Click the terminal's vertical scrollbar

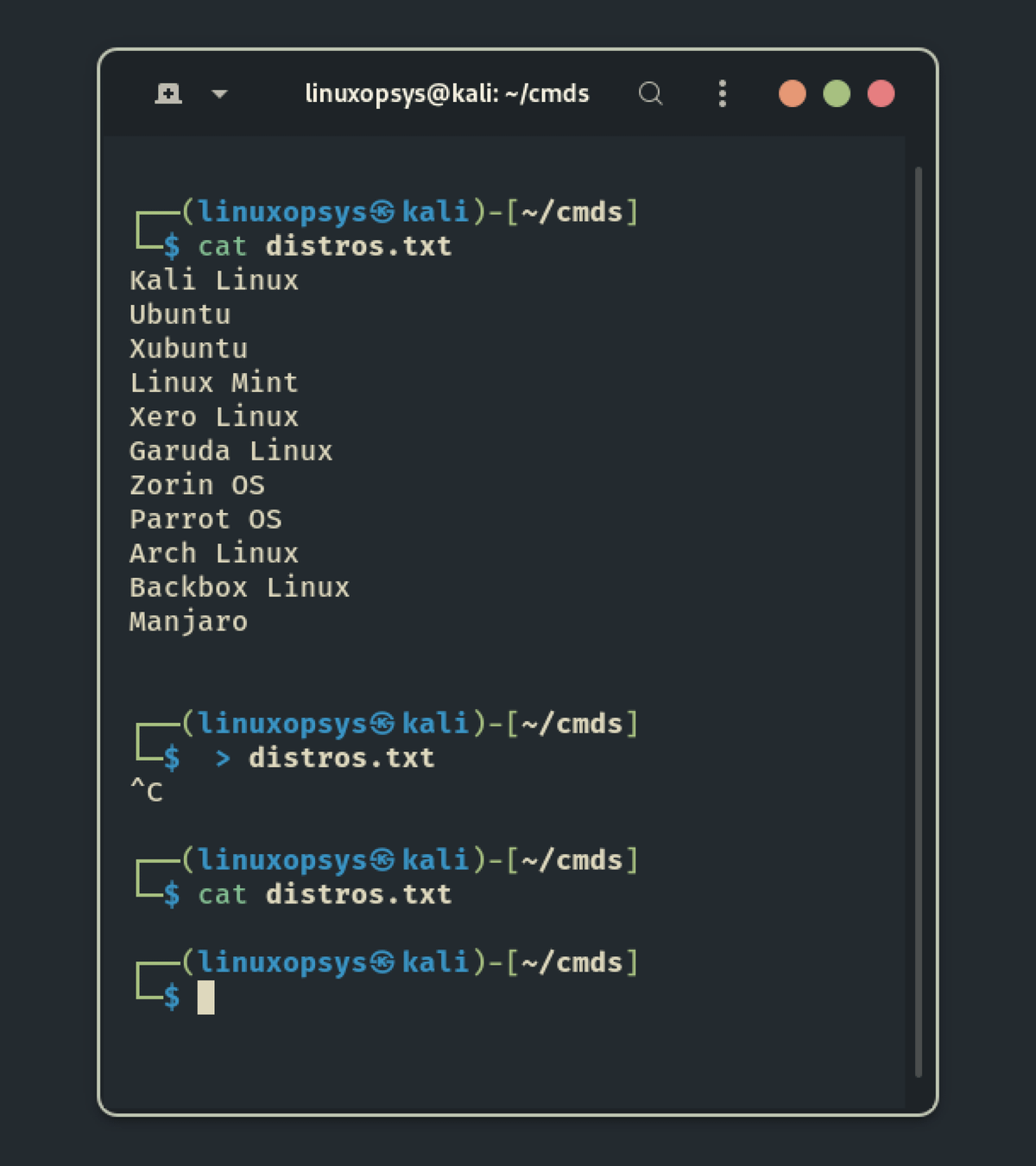pos(918,622)
